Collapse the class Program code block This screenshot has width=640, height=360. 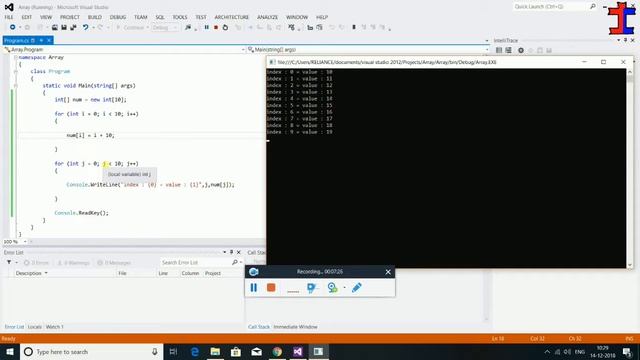16,71
